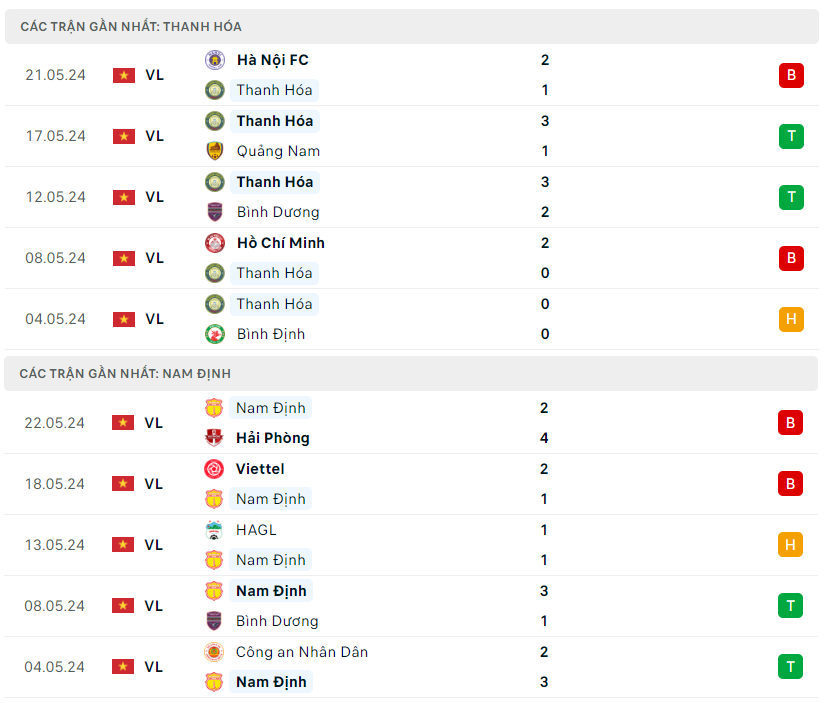Click the 'Các trận gần nhất: Thanh Hóa' header
This screenshot has height=703, width=827.
click(x=131, y=27)
